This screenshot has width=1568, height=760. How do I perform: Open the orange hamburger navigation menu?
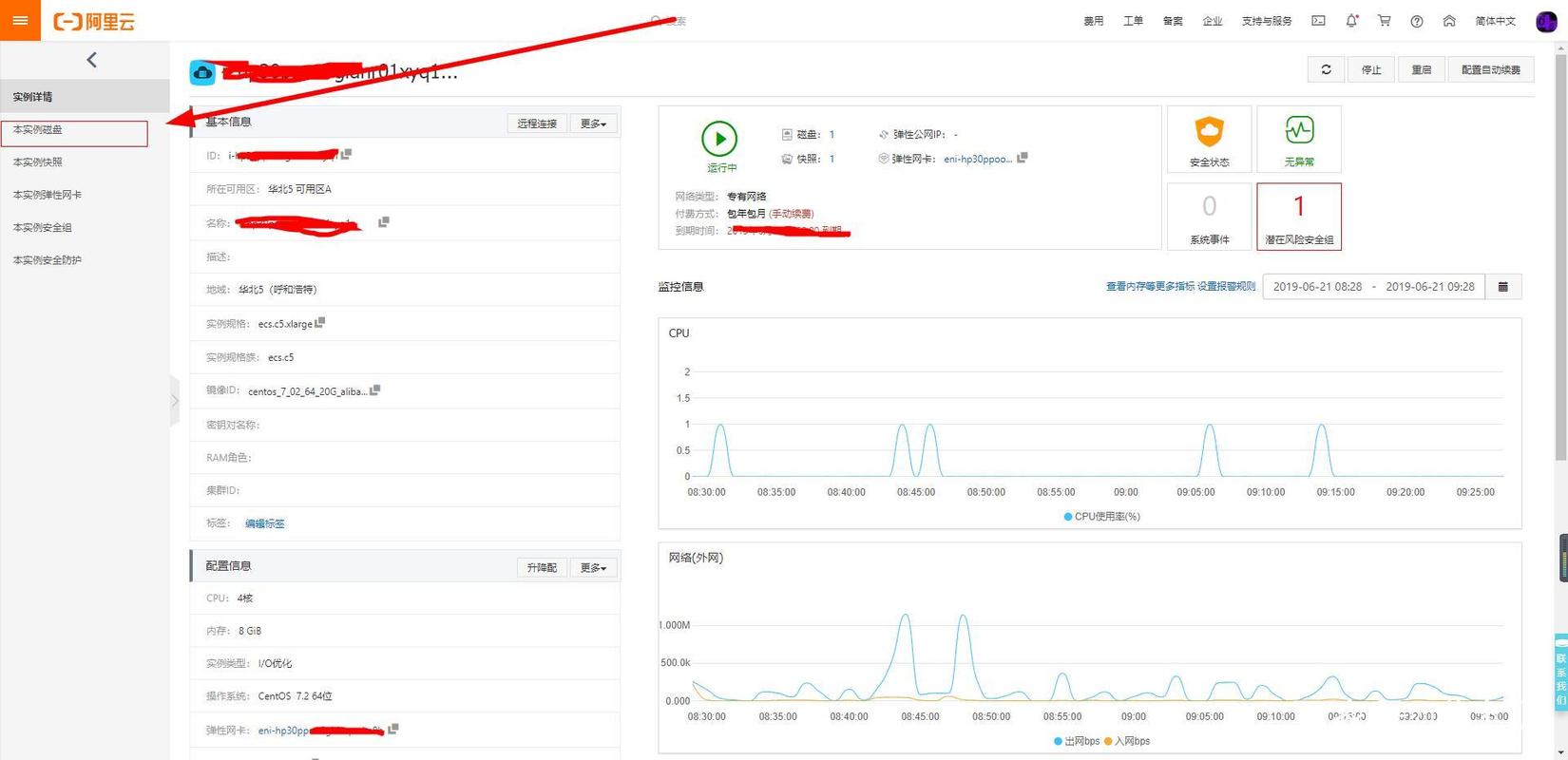(x=20, y=20)
